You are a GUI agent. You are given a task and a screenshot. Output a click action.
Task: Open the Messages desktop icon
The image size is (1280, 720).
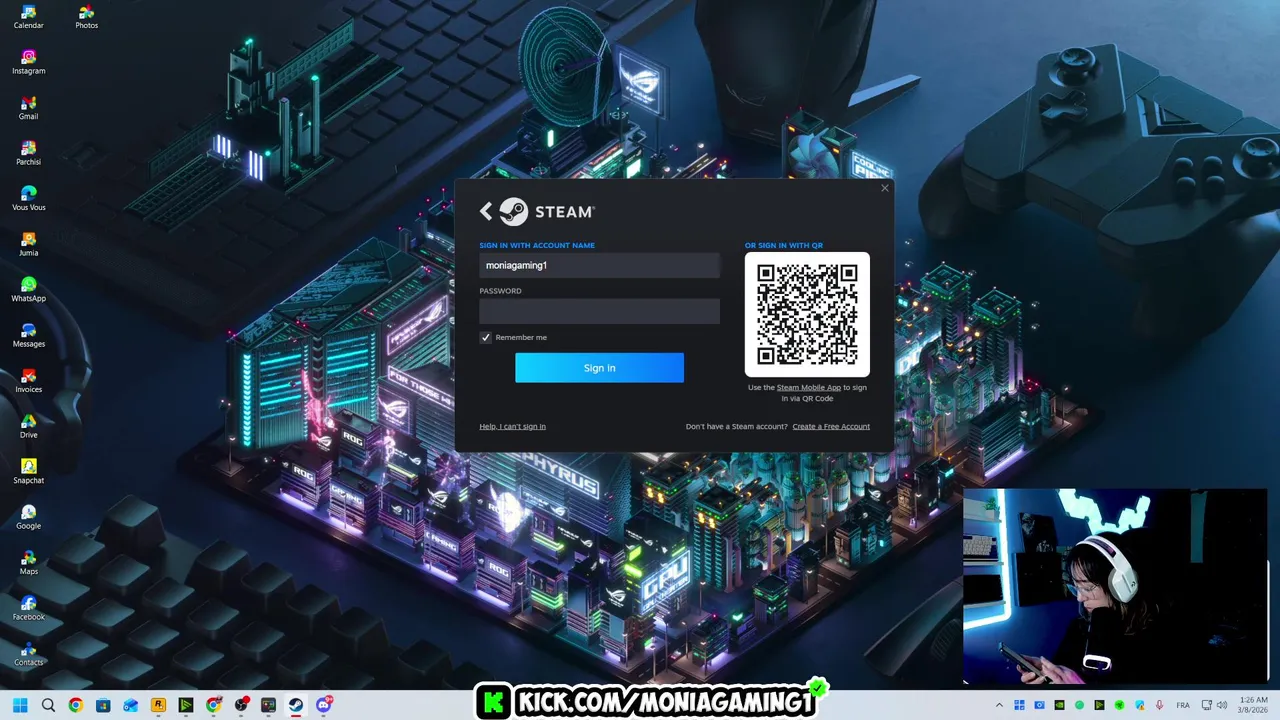28,335
